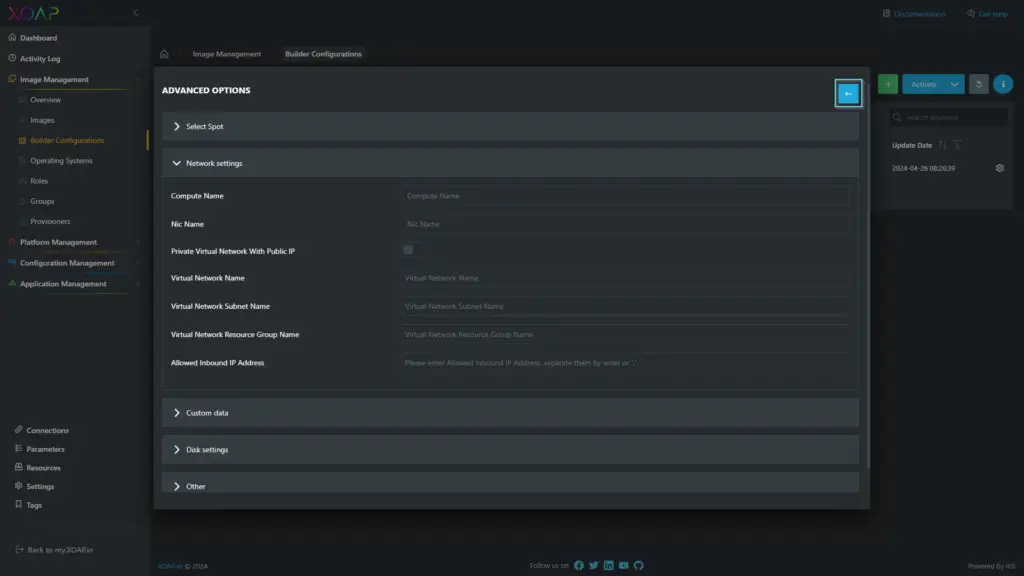
Task: Open the Twitter footer icon
Action: (594, 566)
